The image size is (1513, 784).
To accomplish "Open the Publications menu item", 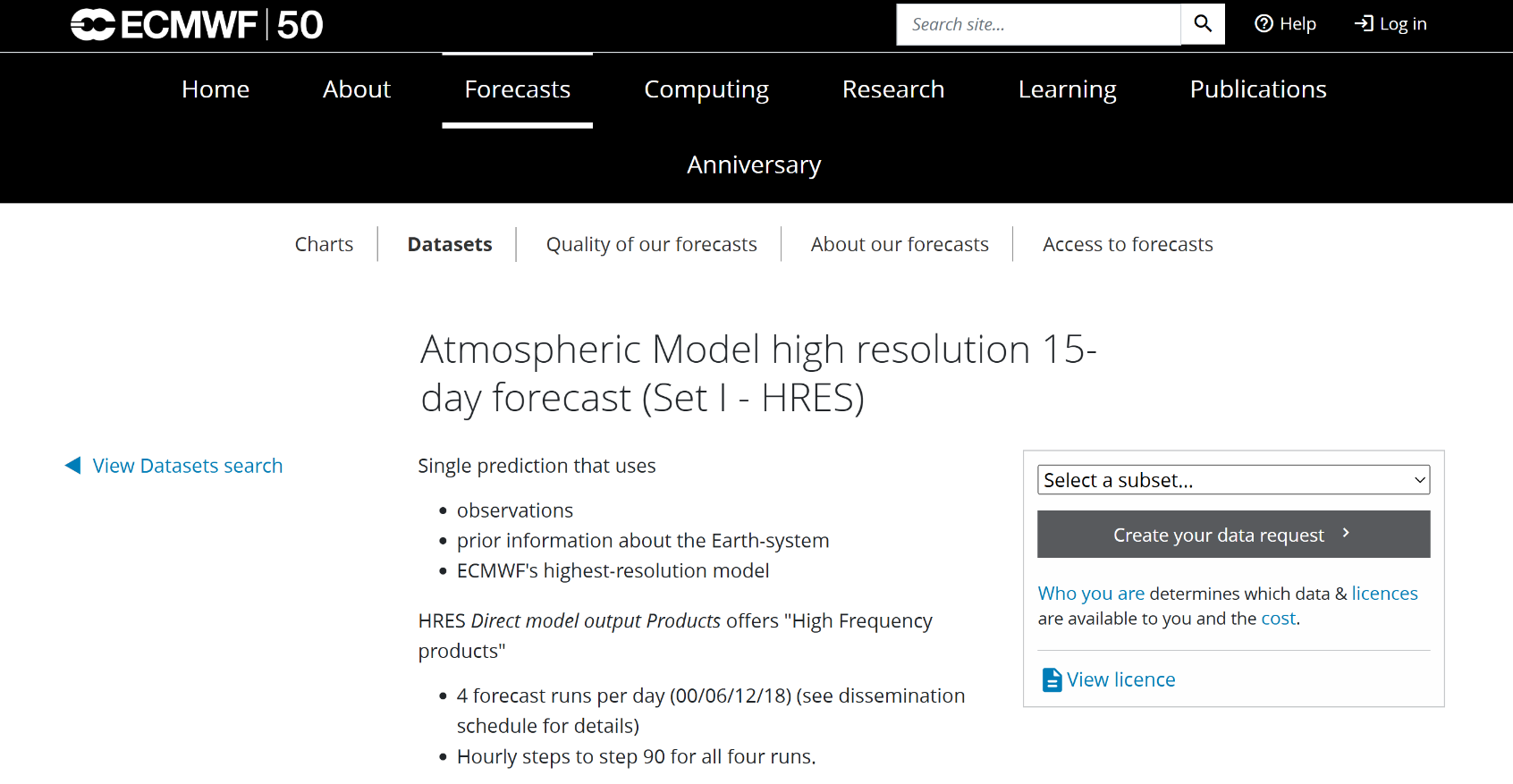I will point(1257,89).
